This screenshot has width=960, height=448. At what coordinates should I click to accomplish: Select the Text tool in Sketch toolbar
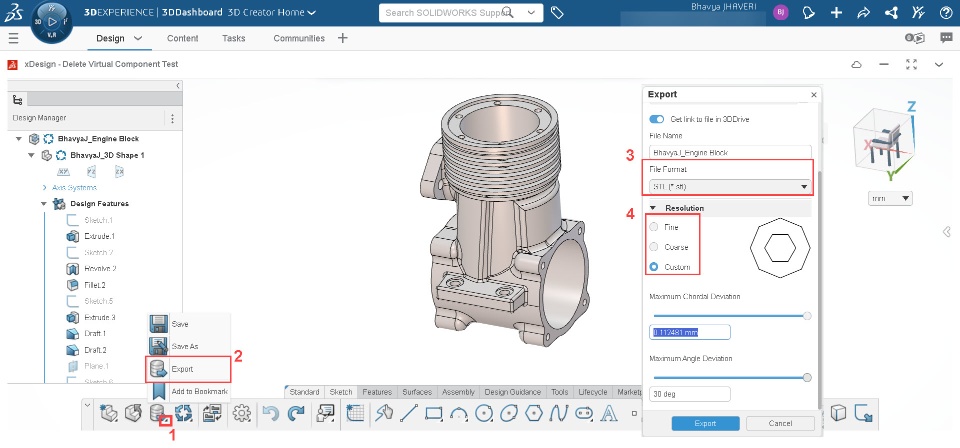[x=609, y=414]
